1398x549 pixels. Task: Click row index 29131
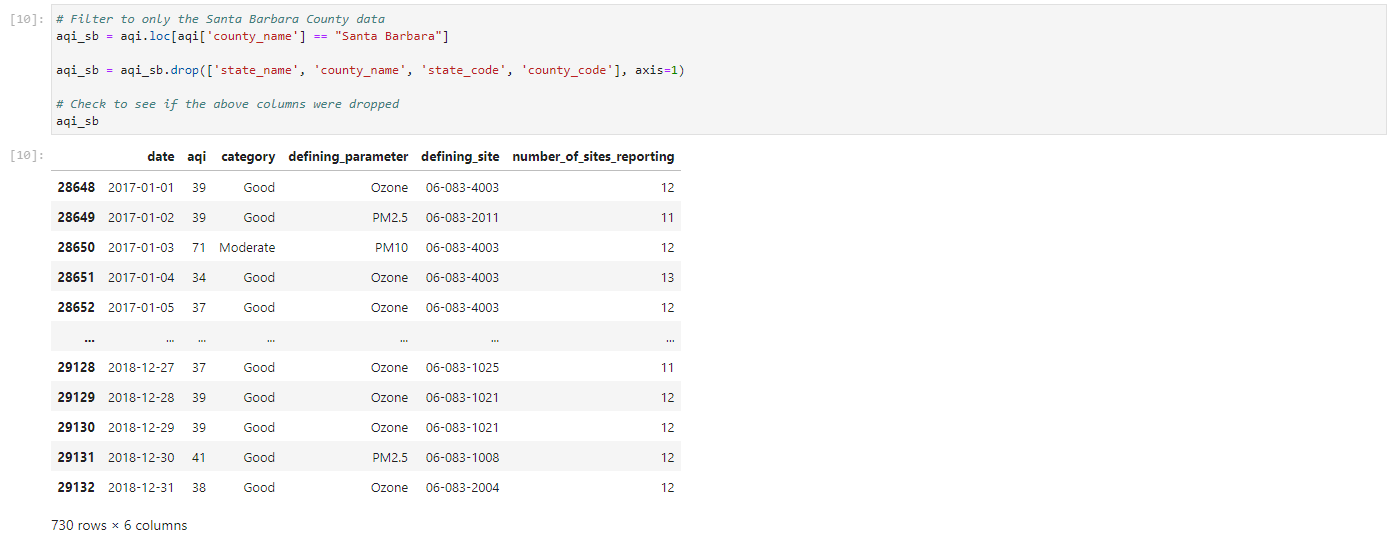click(76, 458)
